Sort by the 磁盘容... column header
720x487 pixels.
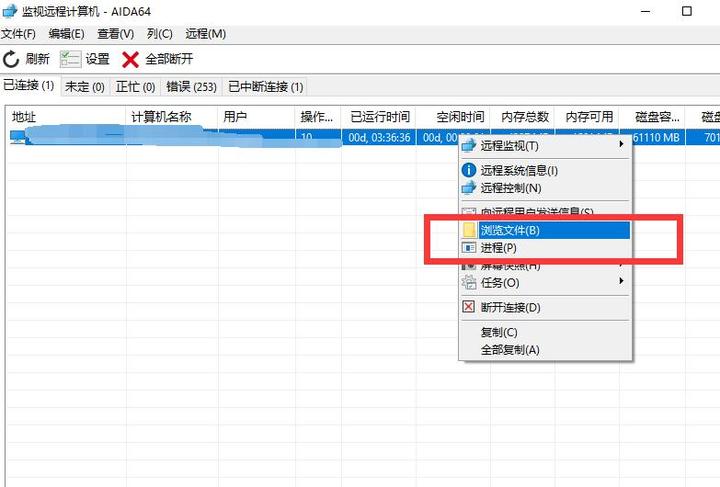(x=652, y=117)
